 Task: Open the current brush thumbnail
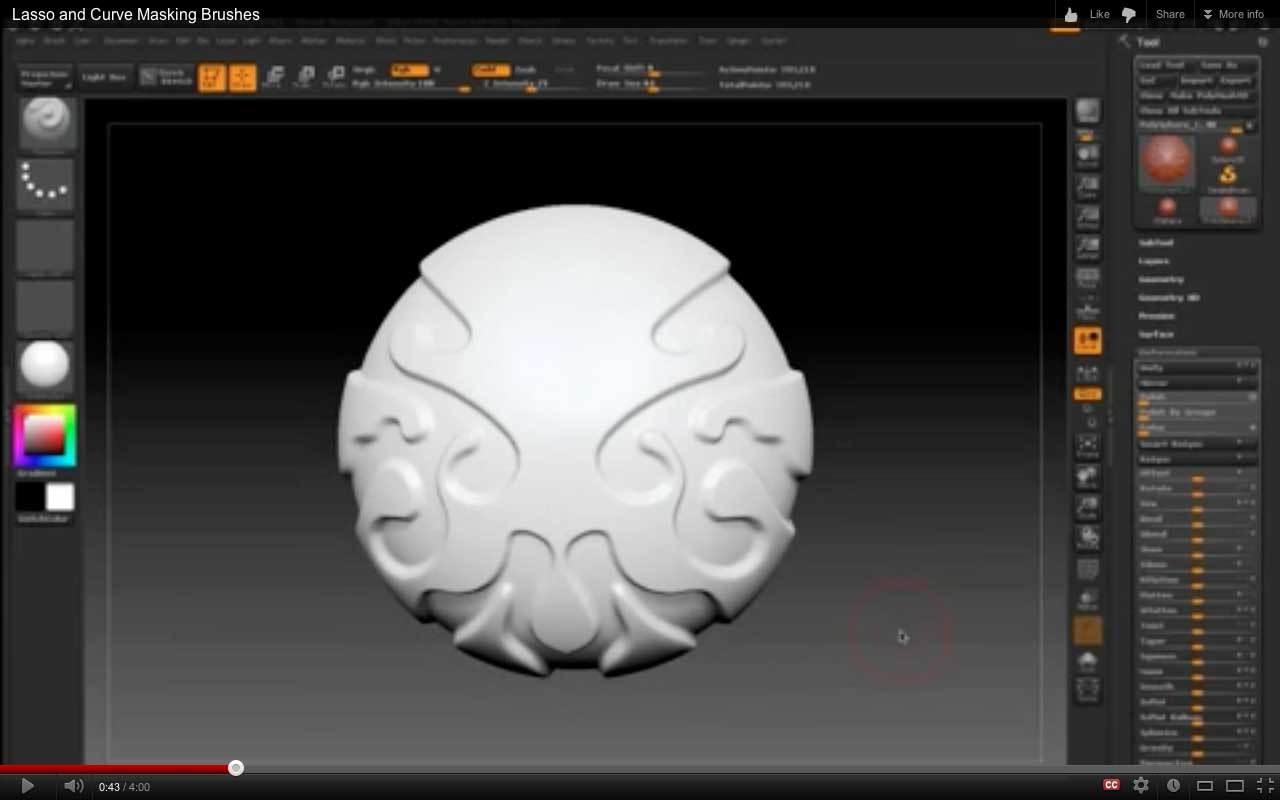coord(45,124)
